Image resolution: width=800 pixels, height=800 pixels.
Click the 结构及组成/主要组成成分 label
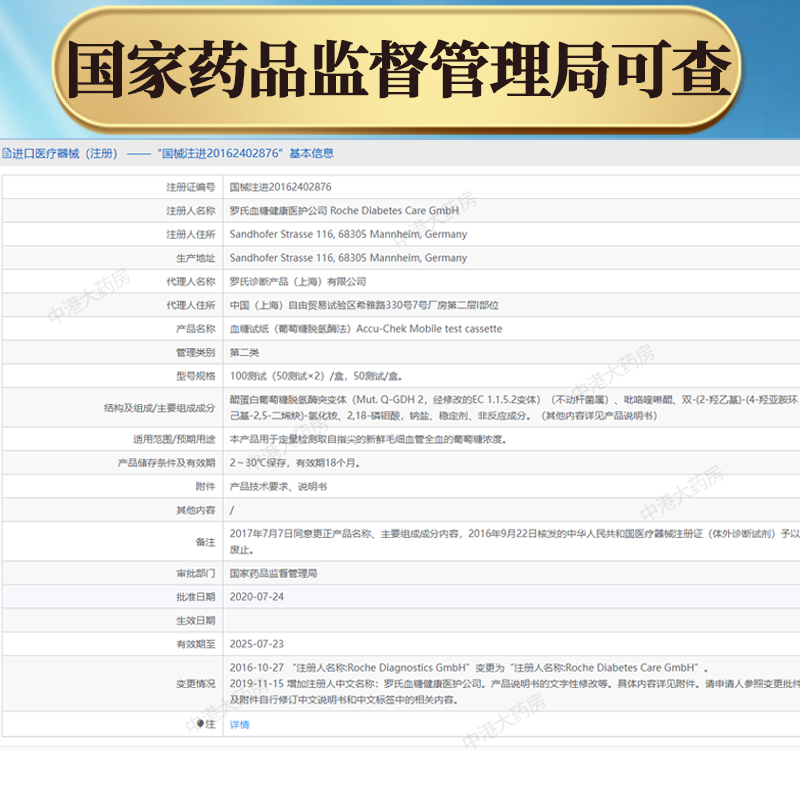(160, 408)
